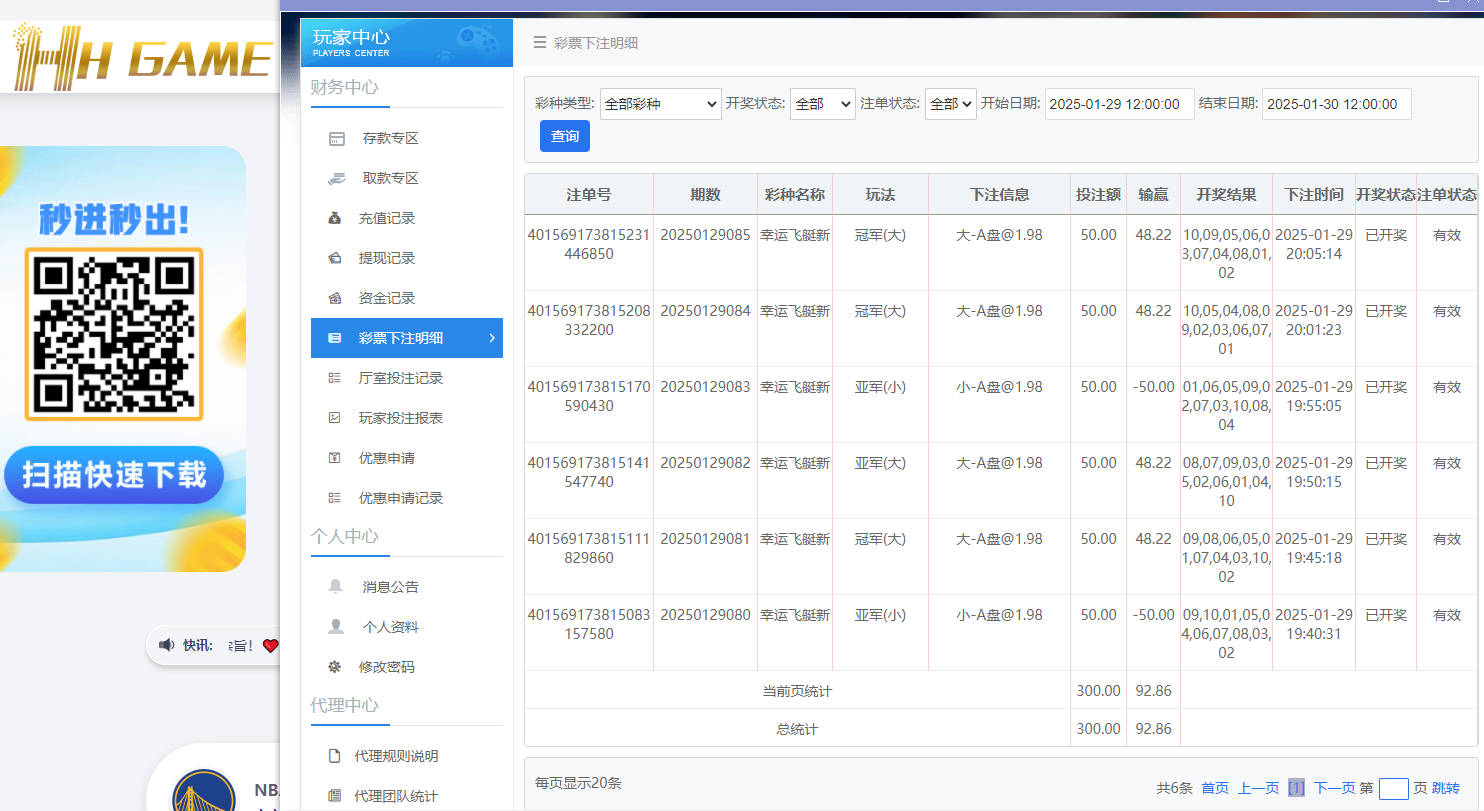Select the 厅室投注记录 betting record icon
Image resolution: width=1484 pixels, height=811 pixels.
click(335, 377)
